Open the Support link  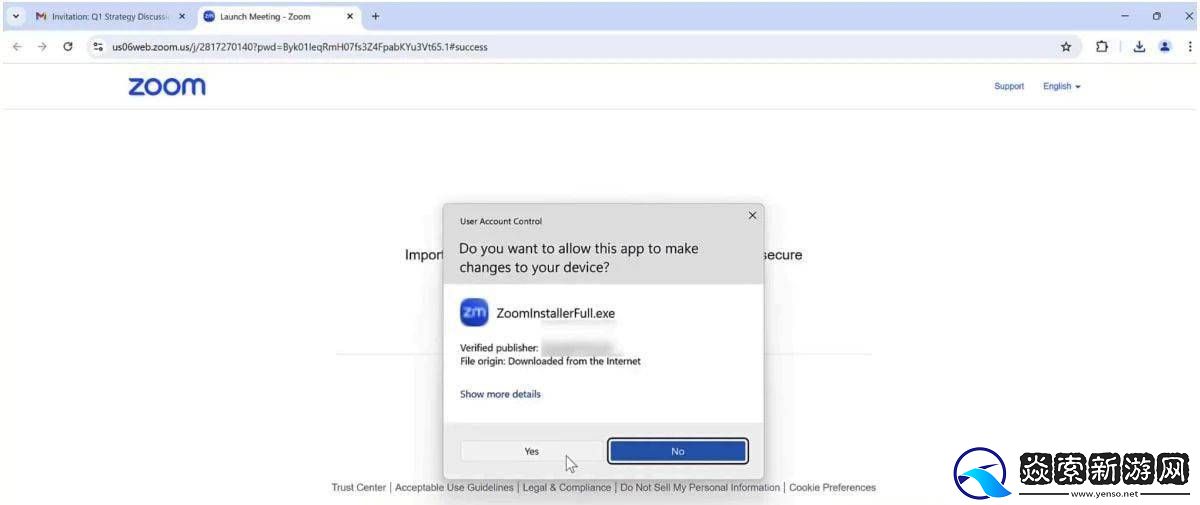coord(1009,86)
